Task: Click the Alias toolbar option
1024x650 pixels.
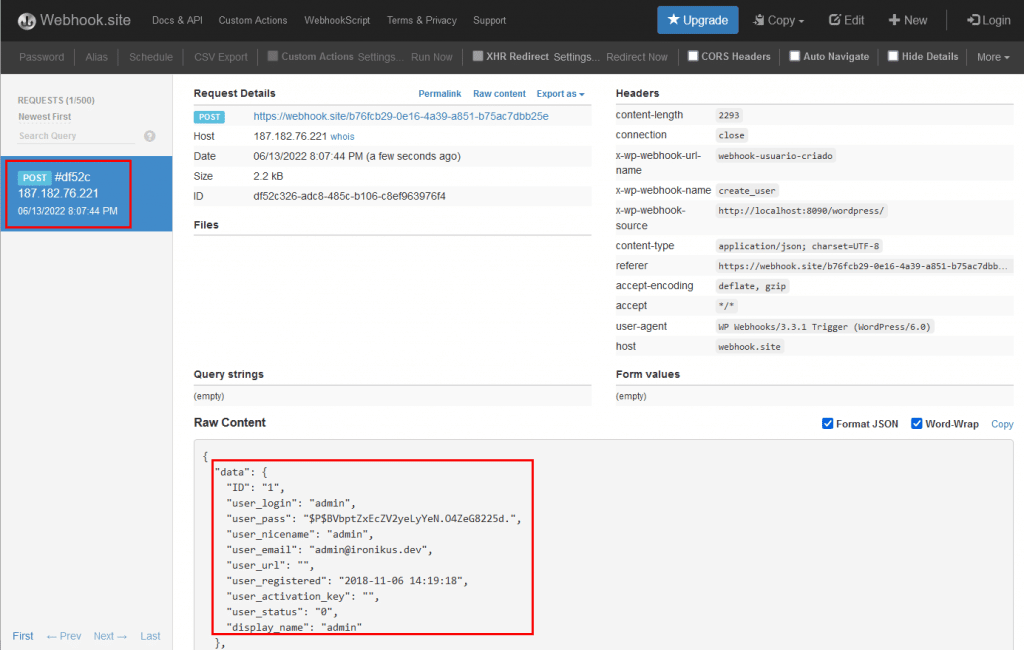Action: [96, 57]
